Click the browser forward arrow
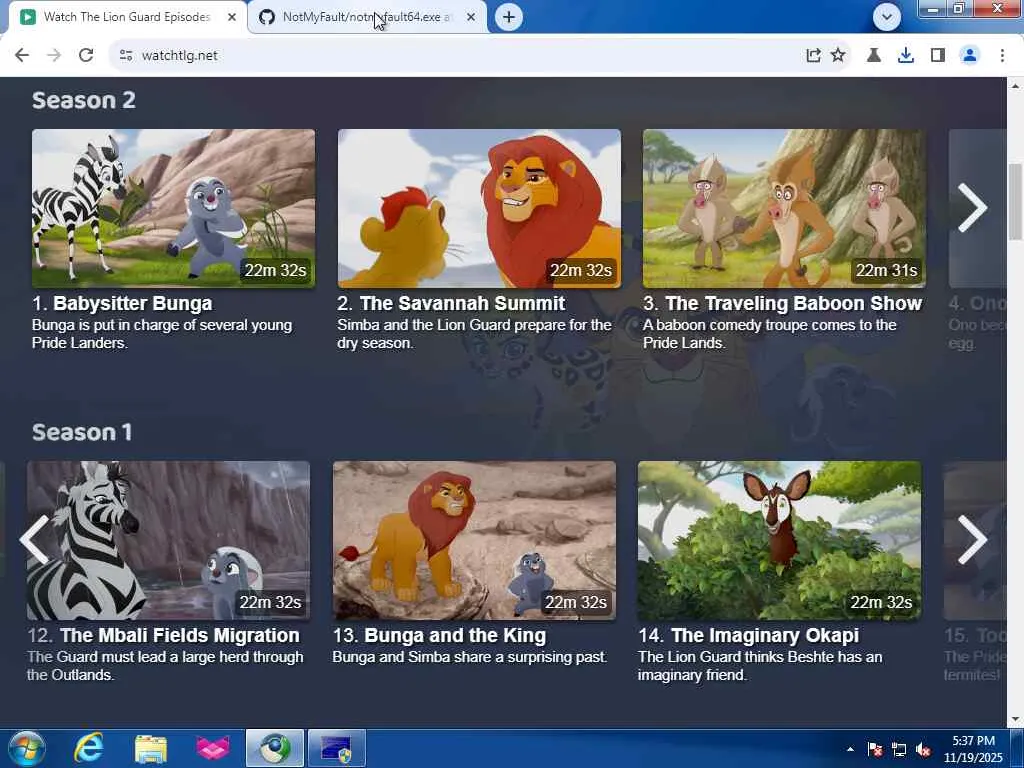The width and height of the screenshot is (1024, 768). (x=54, y=56)
